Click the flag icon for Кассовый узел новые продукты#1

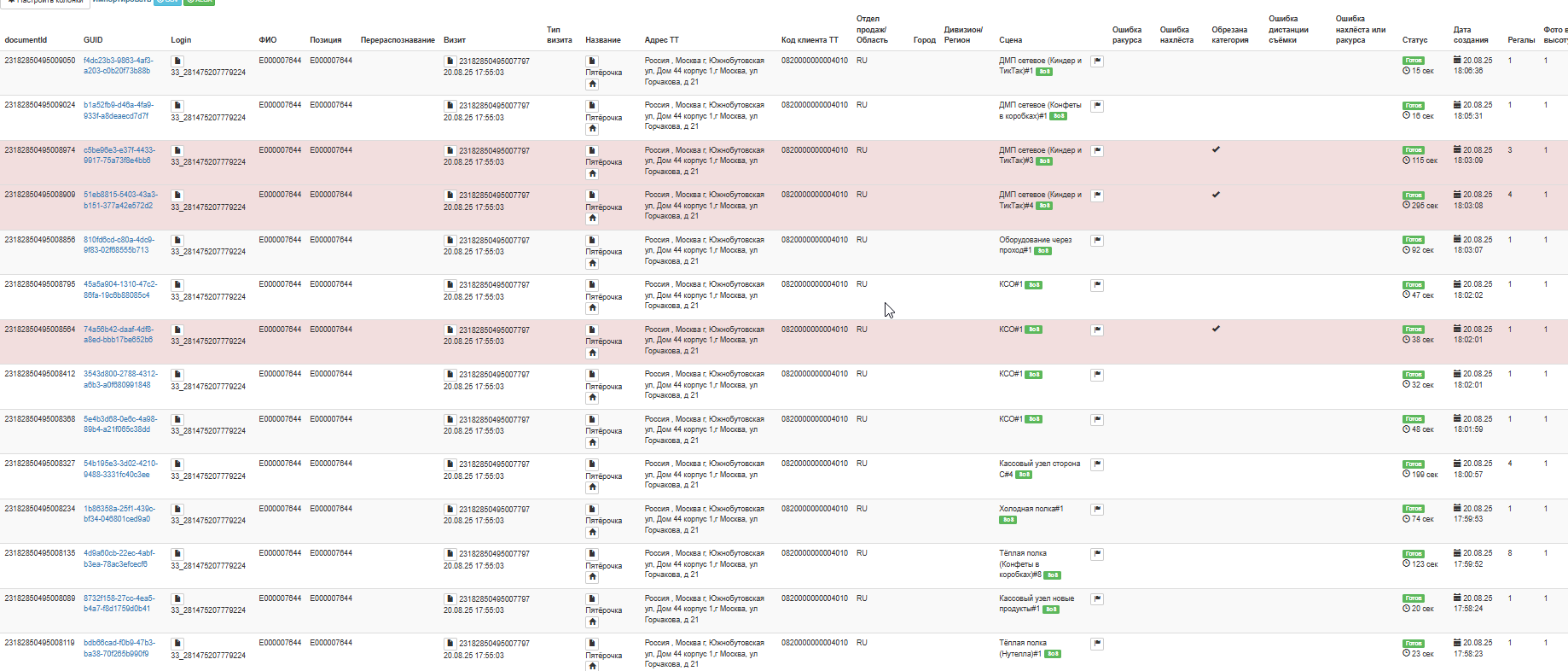pos(1097,598)
